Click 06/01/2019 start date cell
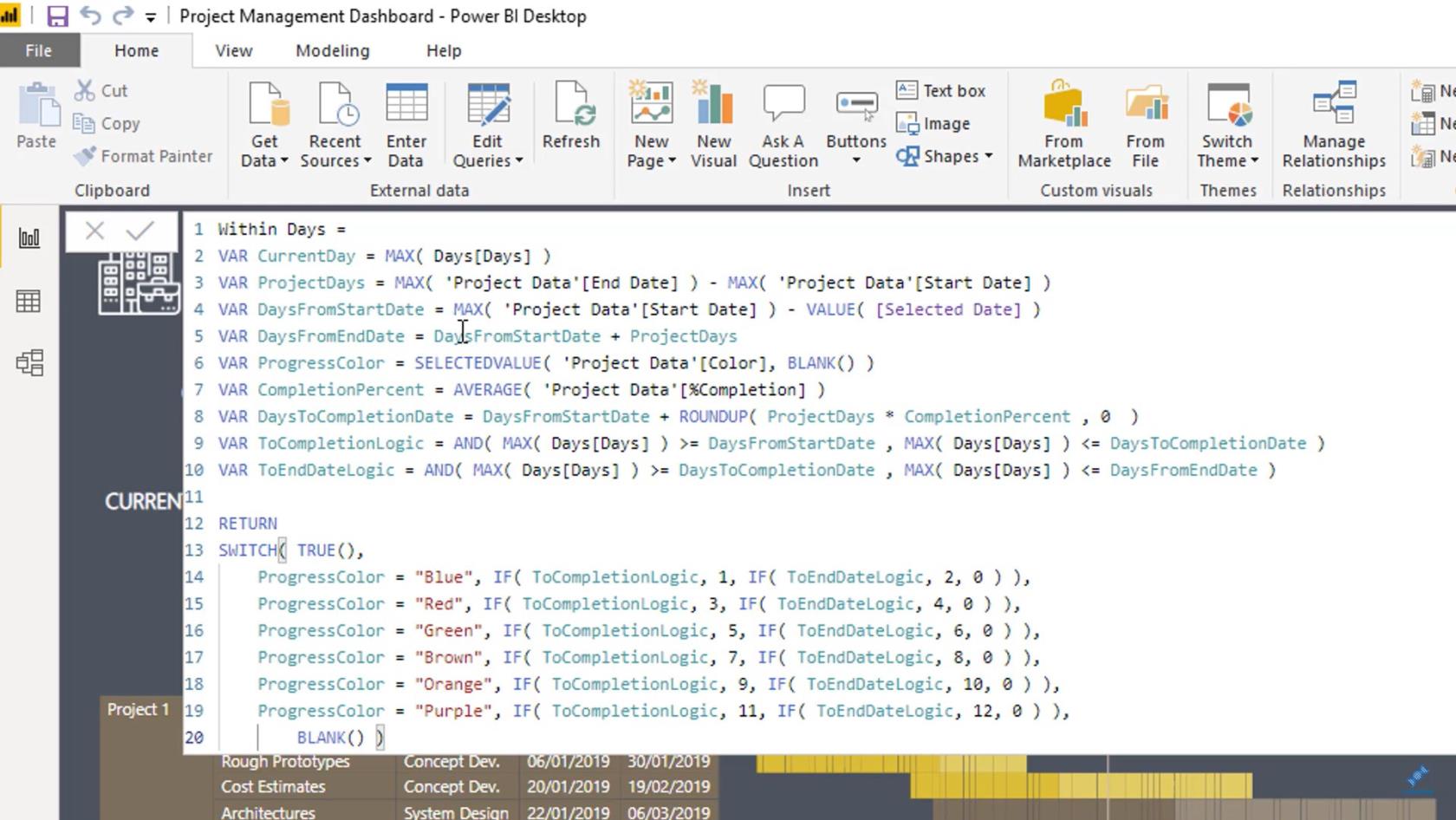This screenshot has height=820, width=1456. tap(568, 762)
